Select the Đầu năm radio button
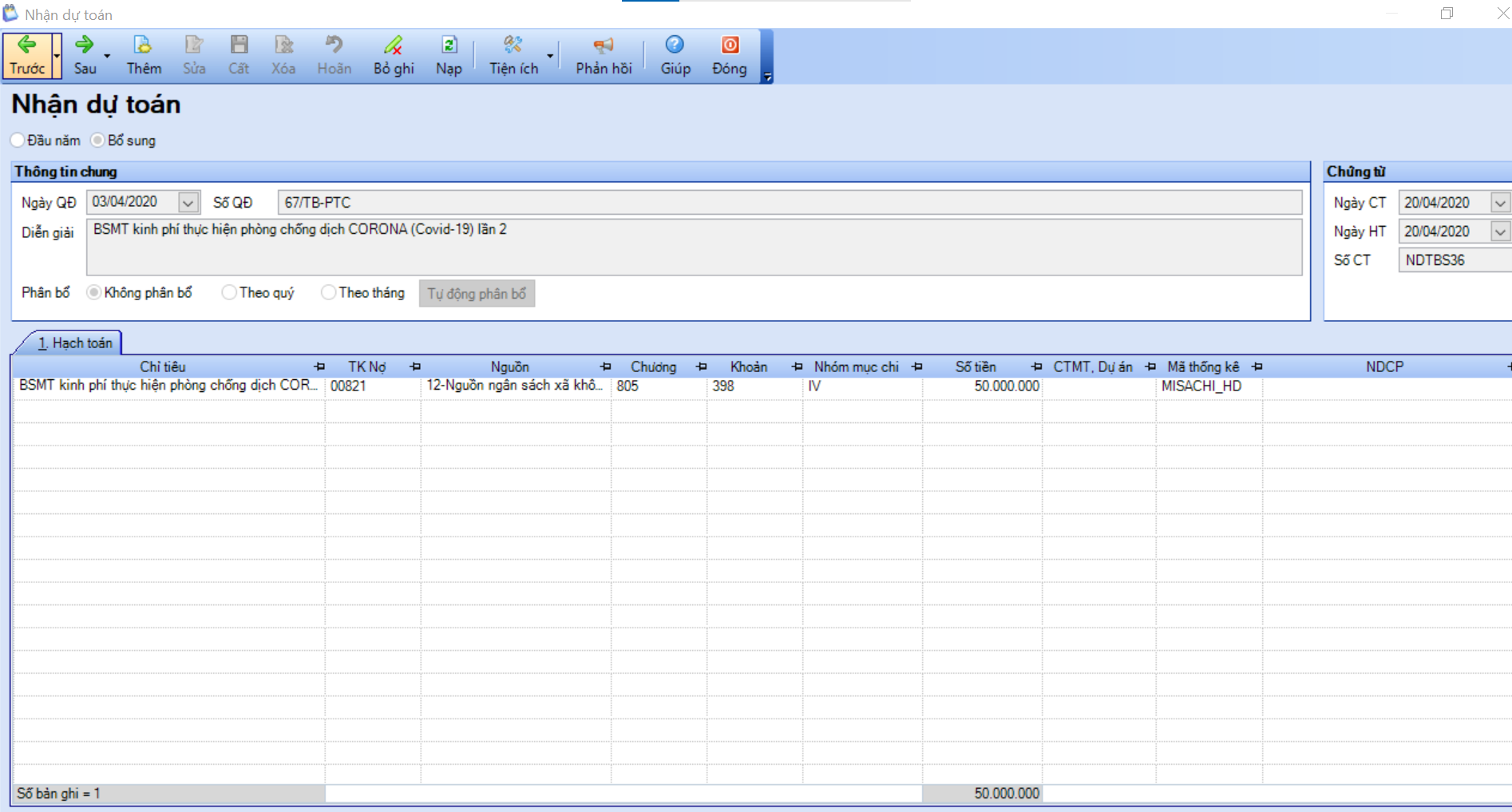 pyautogui.click(x=18, y=141)
